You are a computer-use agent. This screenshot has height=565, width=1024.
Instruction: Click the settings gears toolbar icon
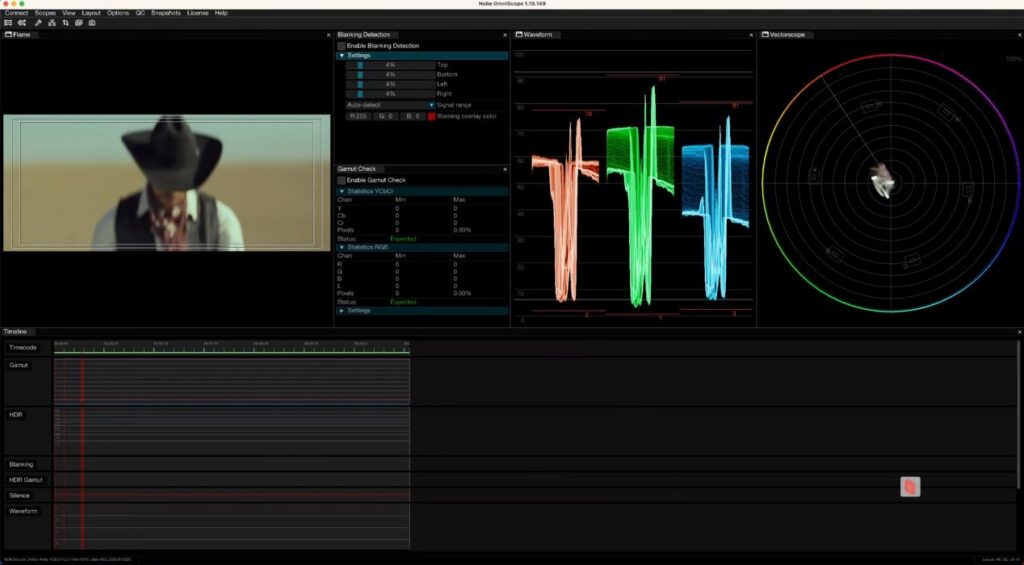tap(22, 23)
